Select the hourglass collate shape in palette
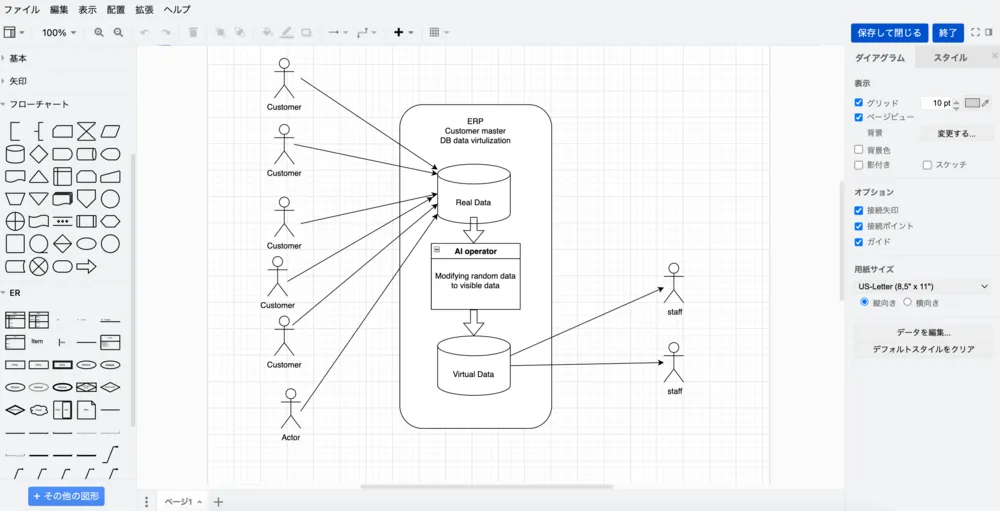Image resolution: width=1000 pixels, height=511 pixels. (x=87, y=132)
